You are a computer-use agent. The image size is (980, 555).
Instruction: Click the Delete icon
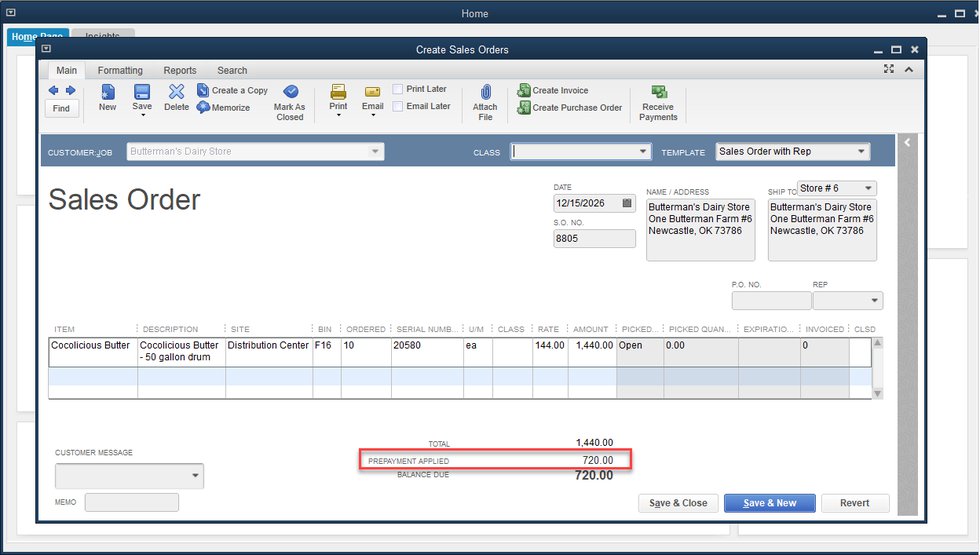pyautogui.click(x=176, y=92)
